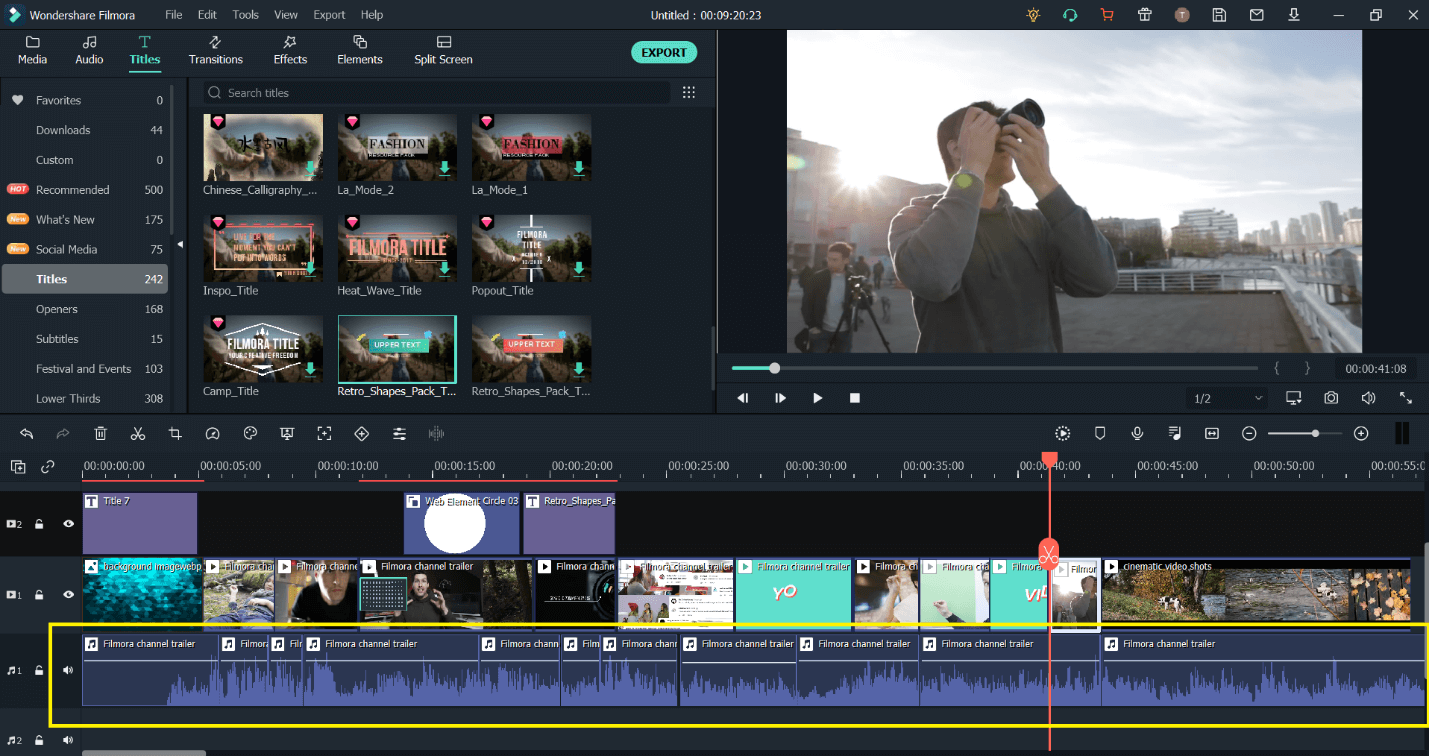Lock video track 1
1429x756 pixels.
(40, 595)
